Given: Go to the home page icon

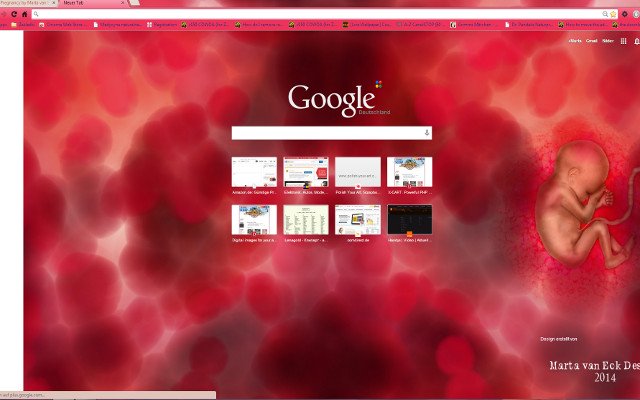Looking at the screenshot, I should (24, 14).
